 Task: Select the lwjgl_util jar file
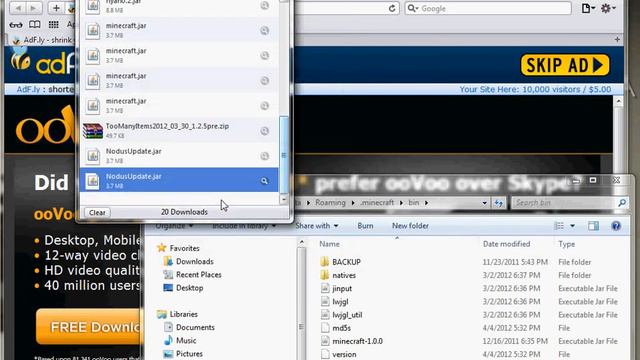pyautogui.click(x=347, y=315)
